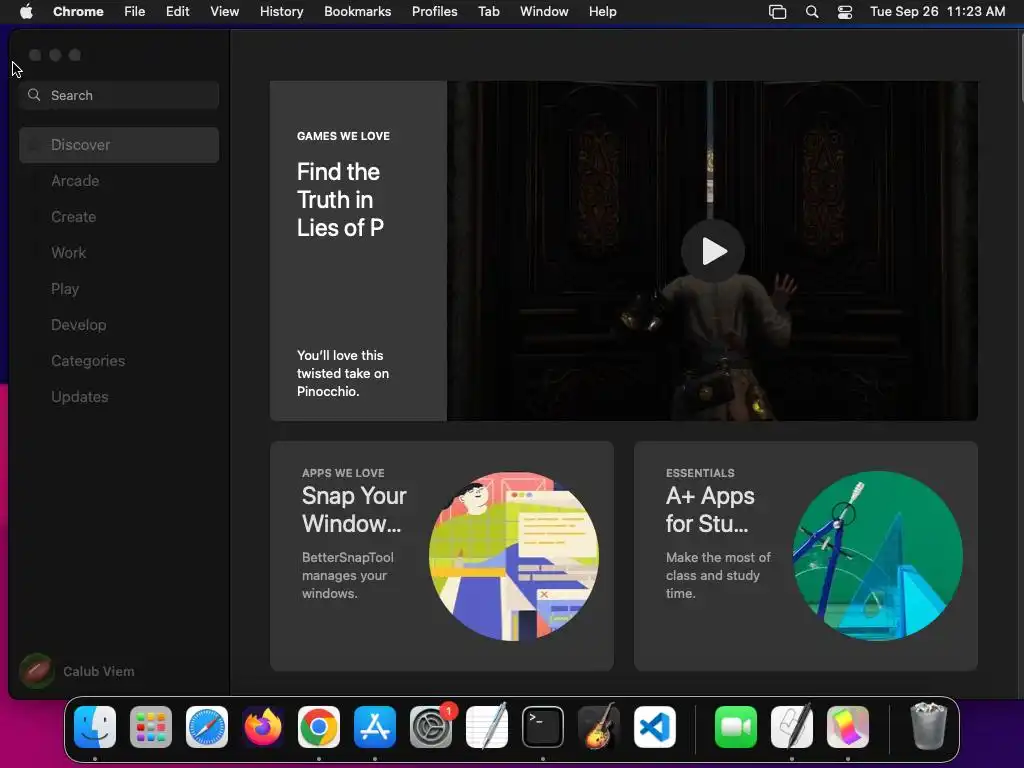
Task: Show Updates in the sidebar
Action: tap(119, 396)
